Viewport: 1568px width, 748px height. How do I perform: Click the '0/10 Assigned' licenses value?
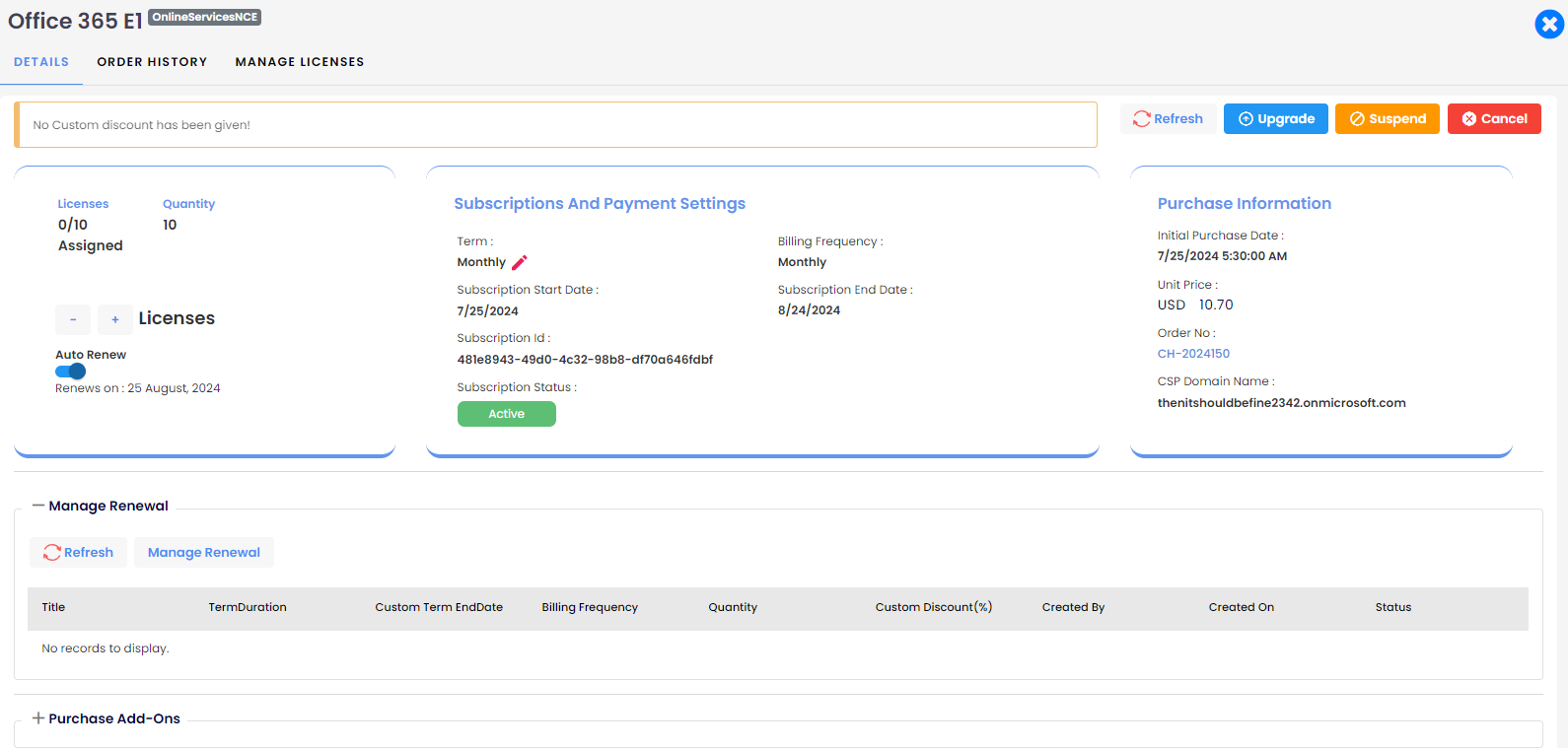click(x=90, y=236)
